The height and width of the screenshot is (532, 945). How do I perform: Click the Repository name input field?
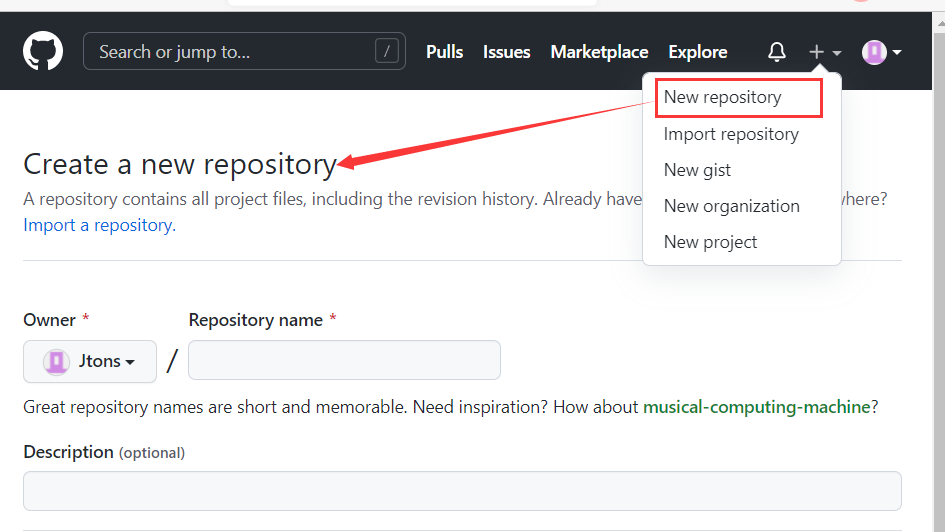pyautogui.click(x=344, y=360)
